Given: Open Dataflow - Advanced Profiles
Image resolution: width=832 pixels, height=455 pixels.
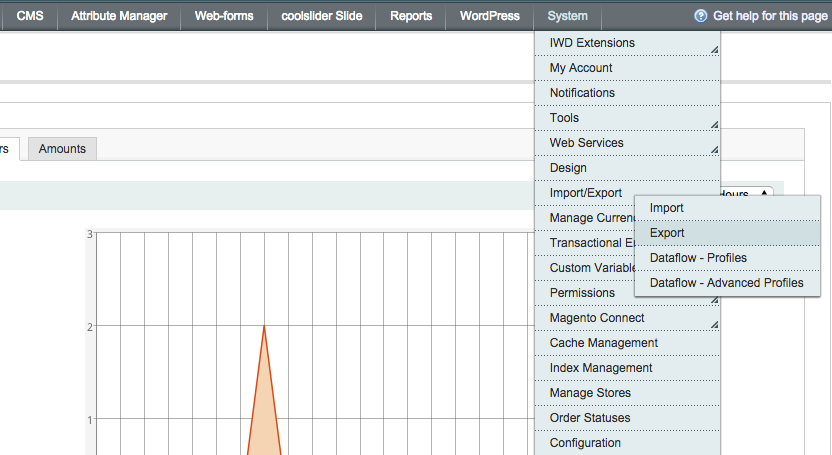Looking at the screenshot, I should click(x=727, y=283).
